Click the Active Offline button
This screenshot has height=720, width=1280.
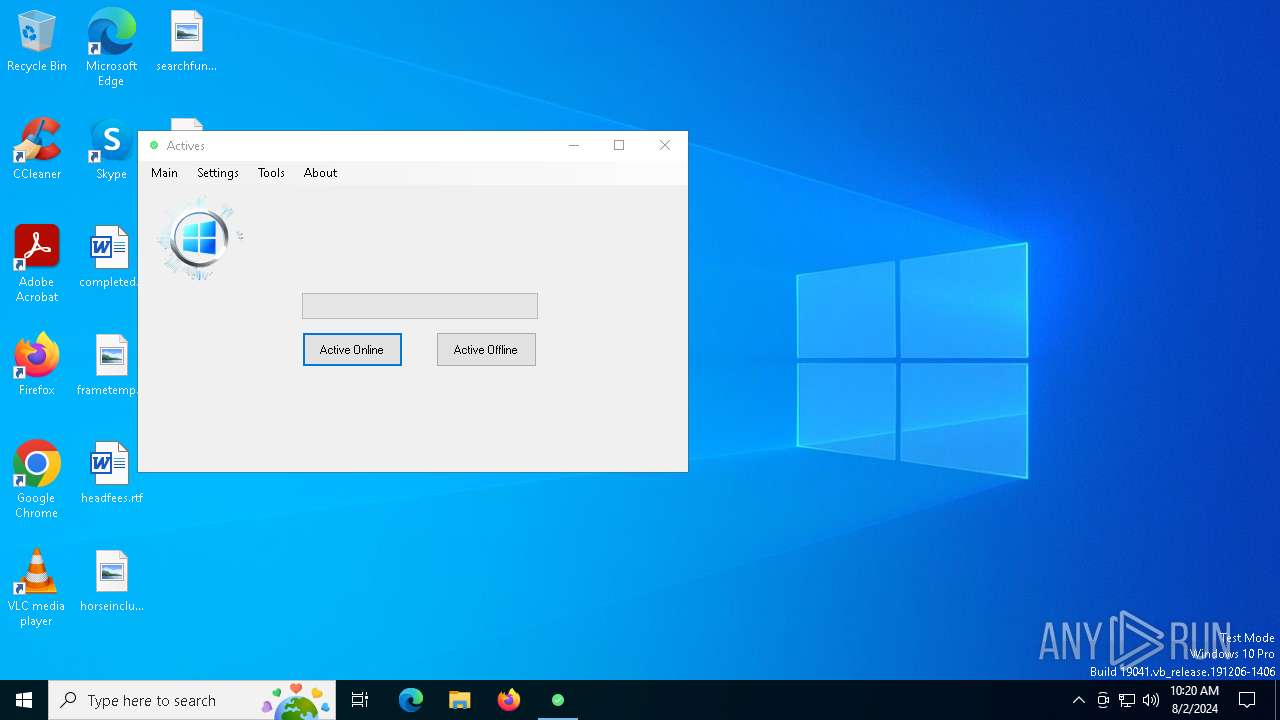tap(486, 350)
